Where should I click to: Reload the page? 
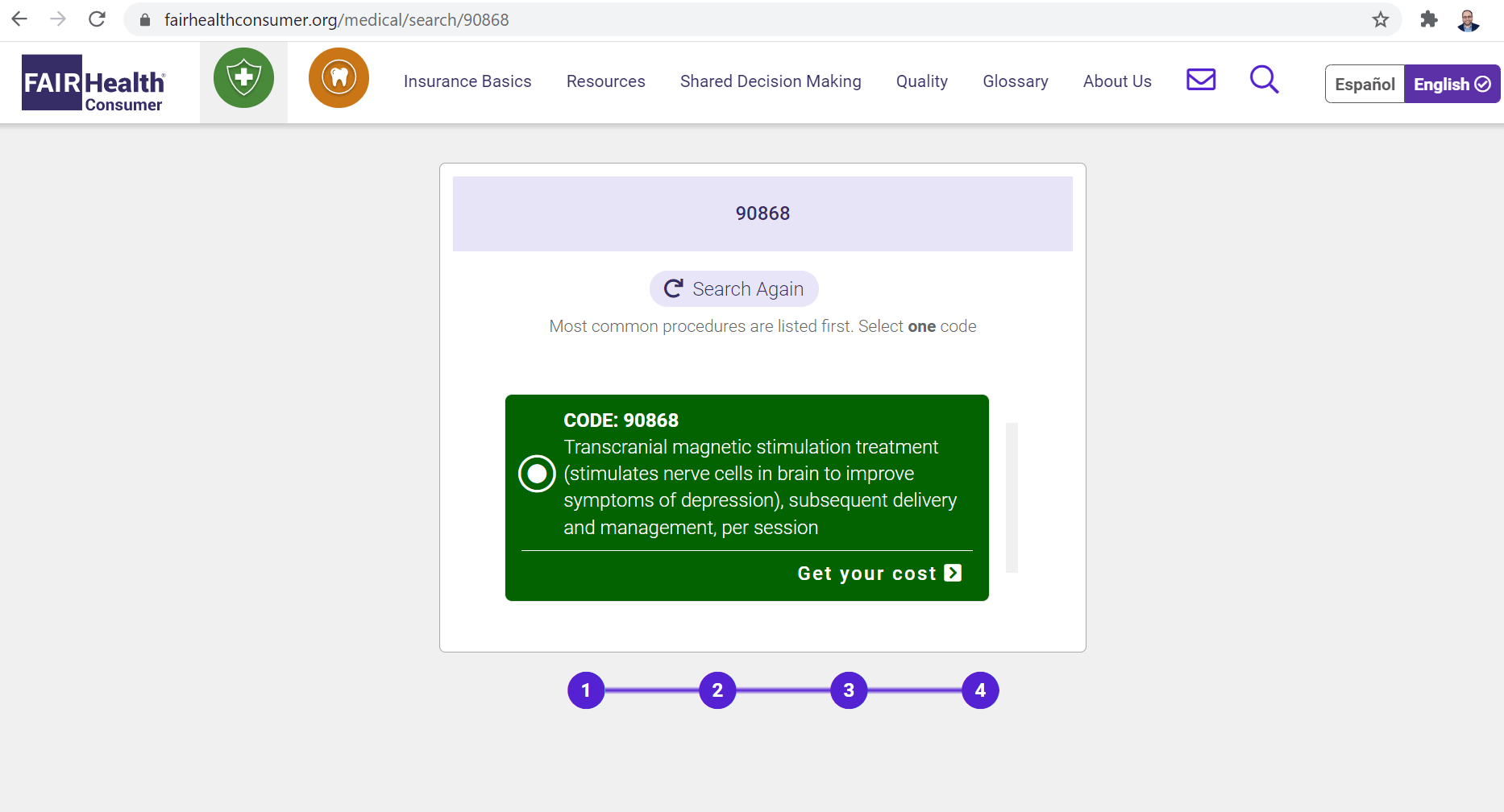click(x=97, y=19)
